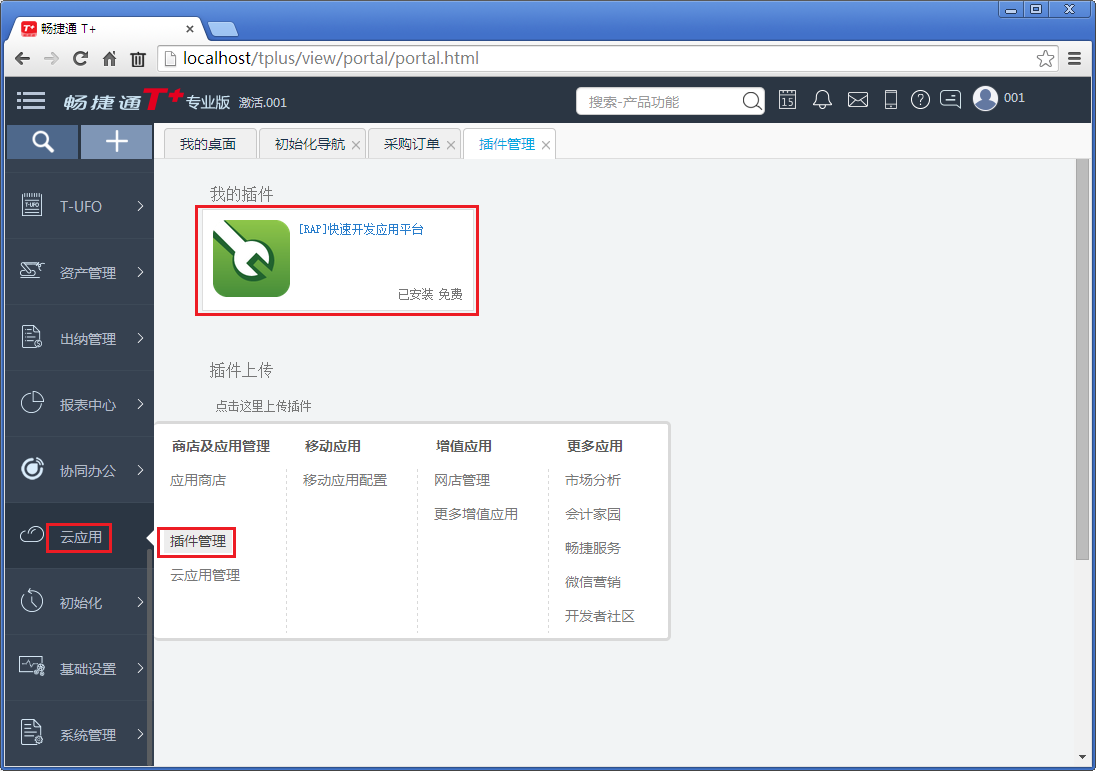1096x771 pixels.
Task: Expand the 资产管理 chevron
Action: 140,271
